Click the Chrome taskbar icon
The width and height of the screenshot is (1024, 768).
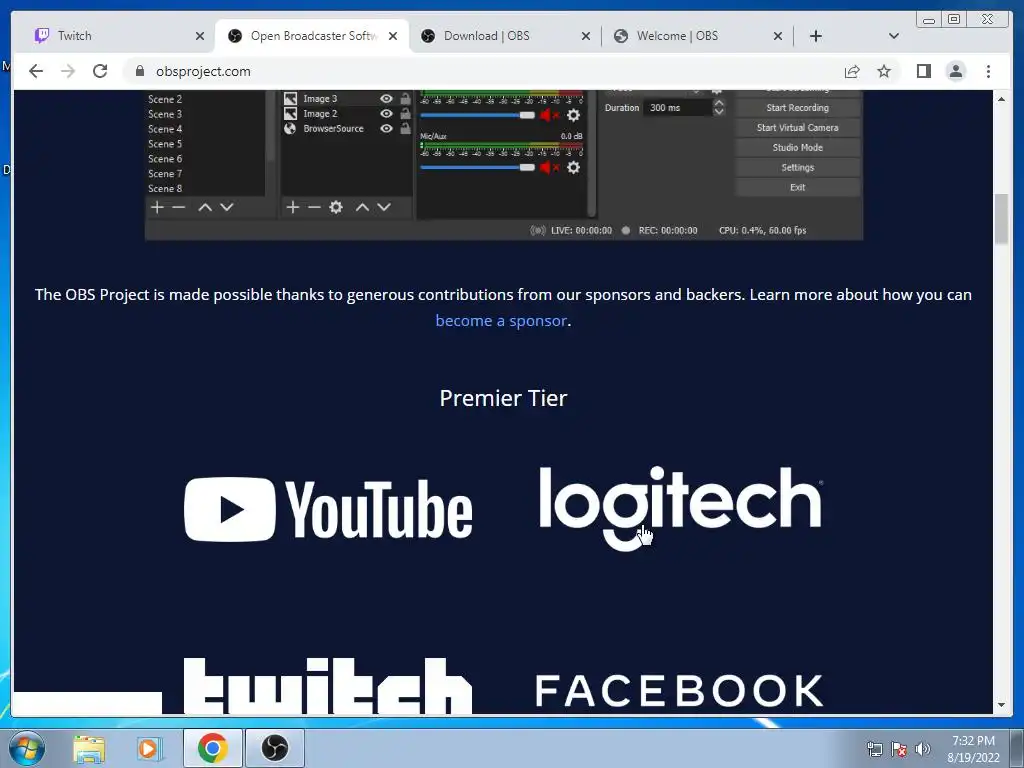point(212,748)
